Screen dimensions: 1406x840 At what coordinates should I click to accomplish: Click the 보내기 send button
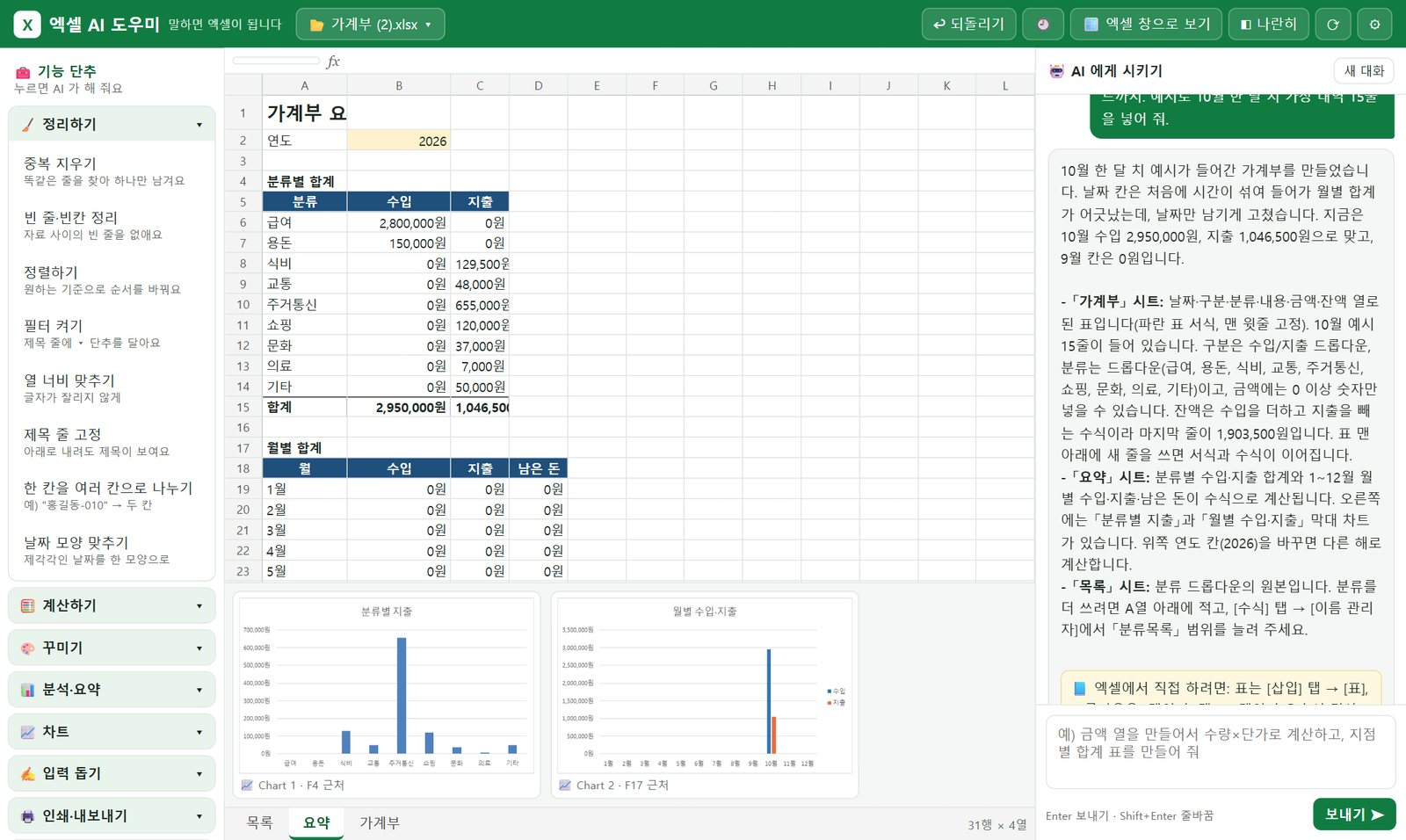click(x=1354, y=815)
